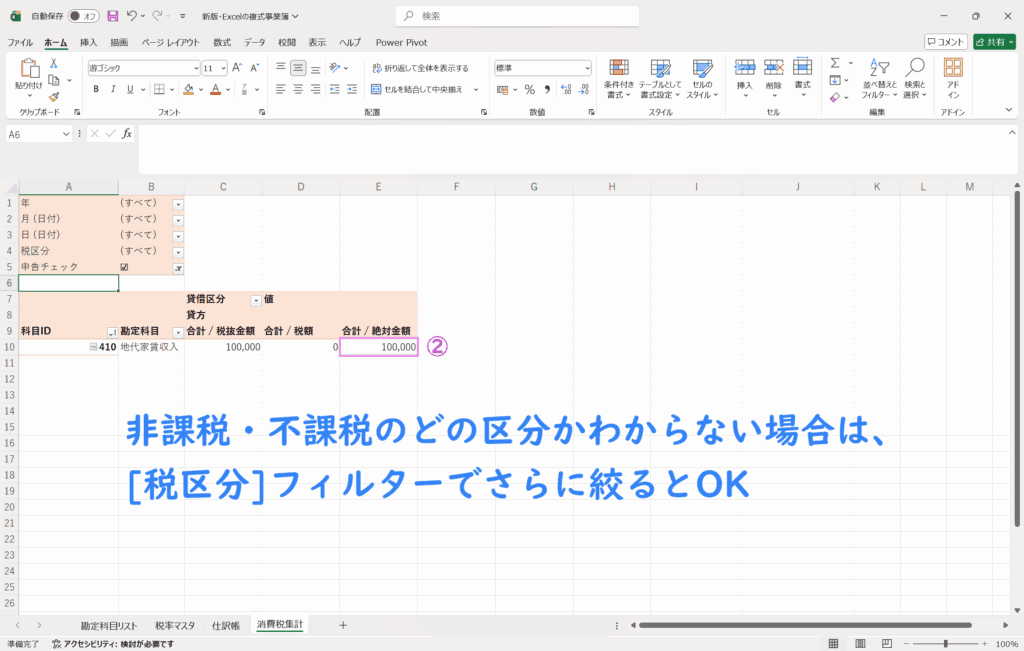Viewport: 1024px width, 651px height.
Task: Click the 共有 share button
Action: (993, 42)
